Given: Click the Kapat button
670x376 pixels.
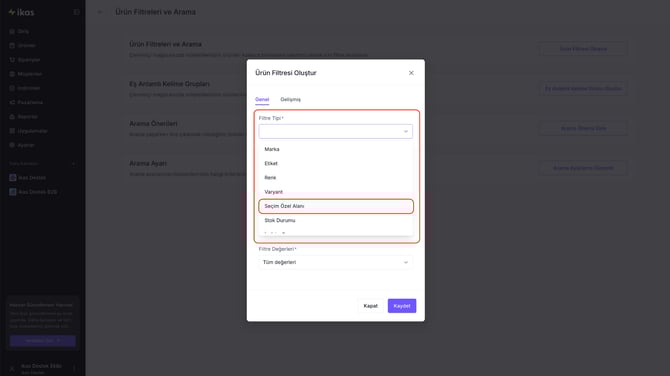Looking at the screenshot, I should 370,306.
